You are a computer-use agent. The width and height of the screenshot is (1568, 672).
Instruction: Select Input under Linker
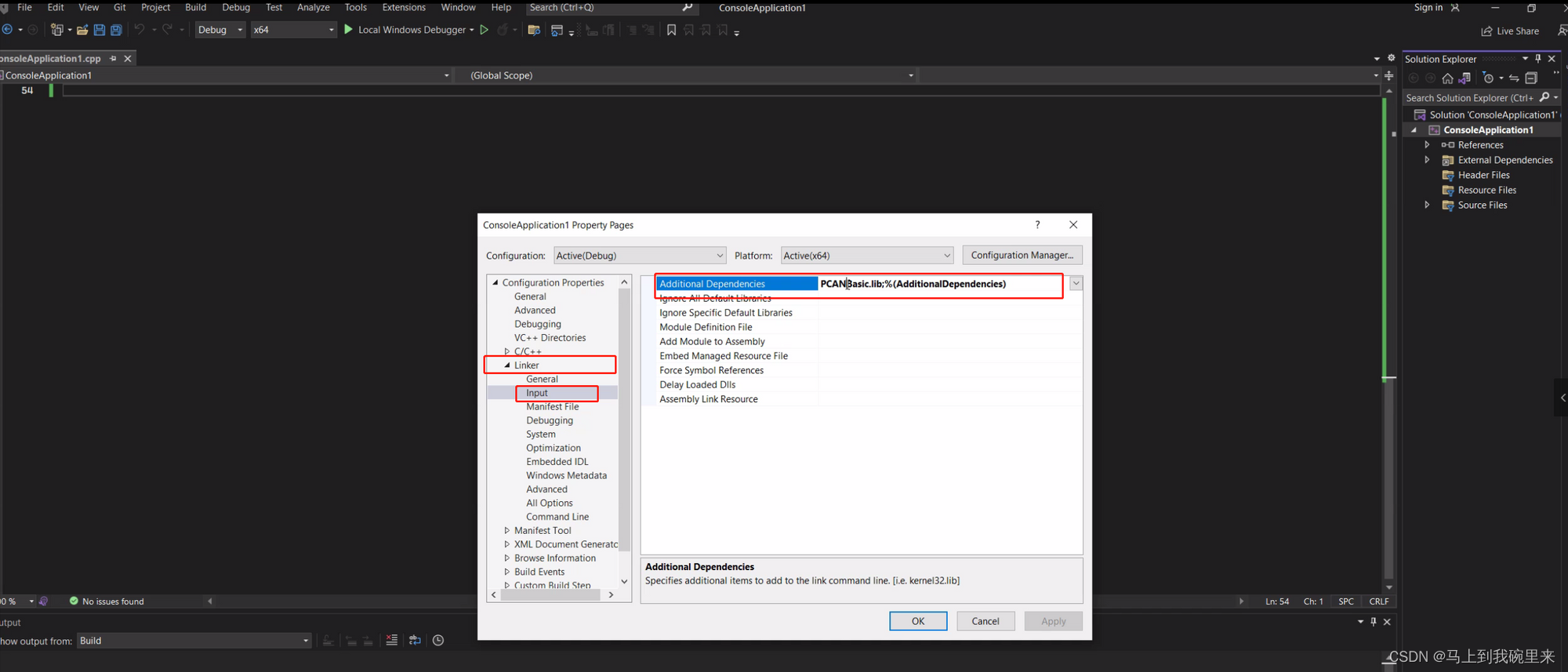point(537,393)
